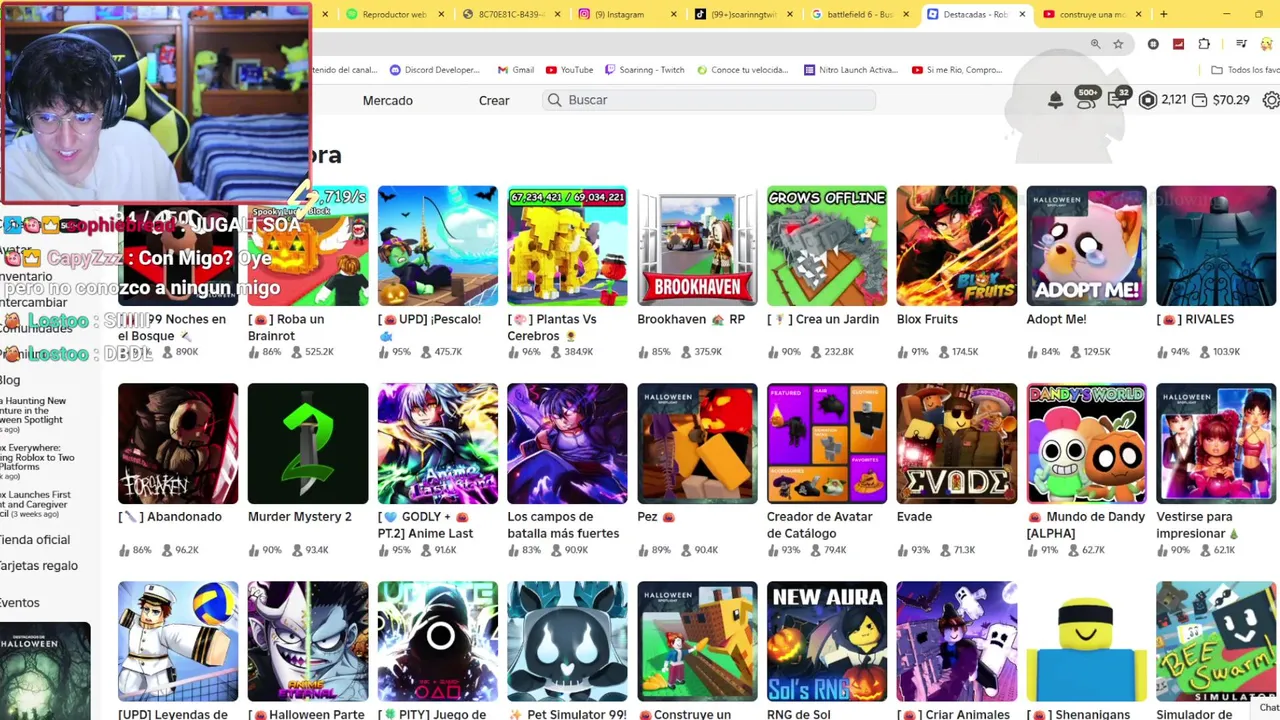The height and width of the screenshot is (720, 1280).
Task: Open the Murder Mystery 2 thumbnail
Action: pyautogui.click(x=308, y=444)
